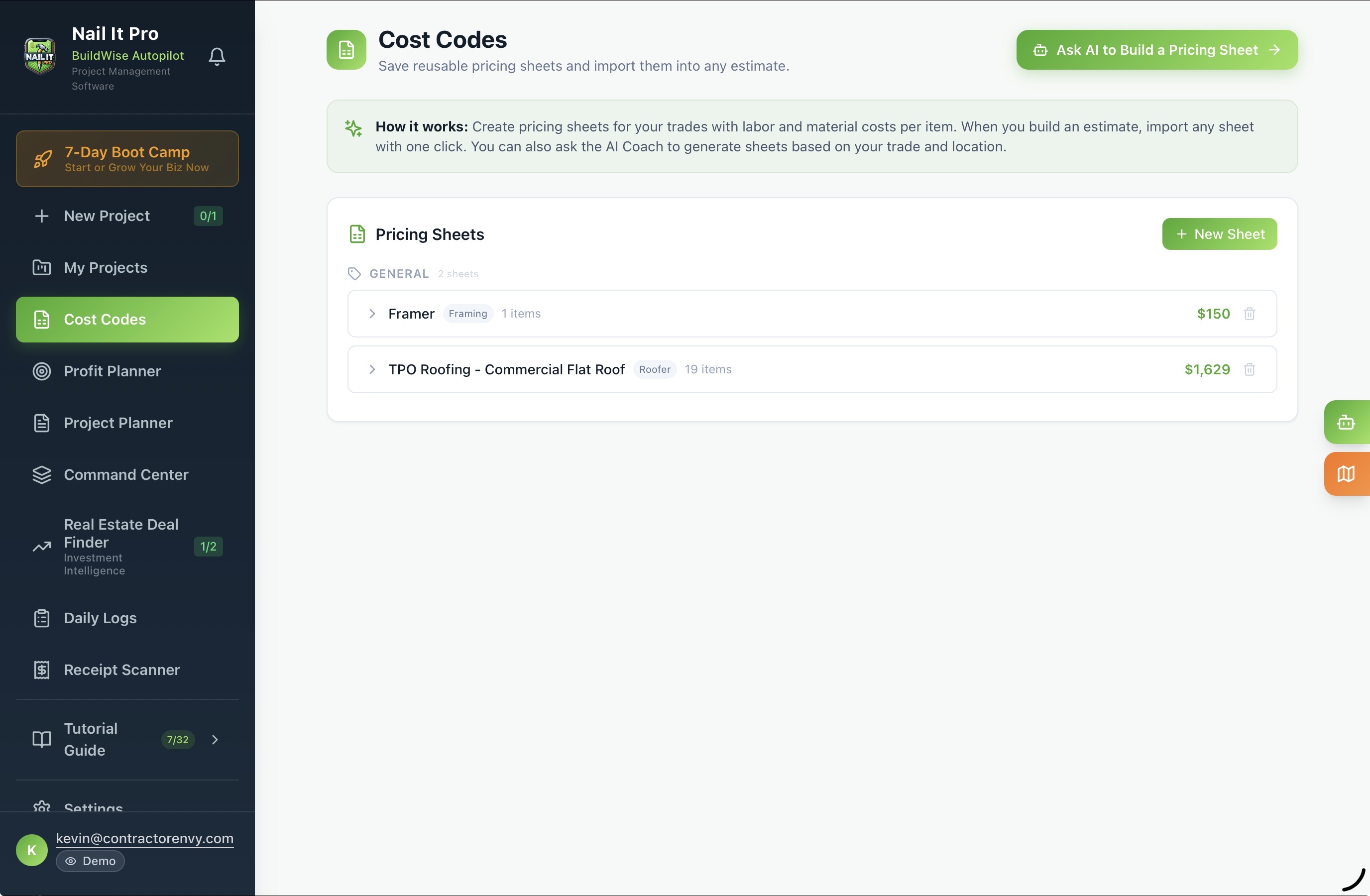Expand the TPO Roofing Commercial Flat Roof sheet

372,369
